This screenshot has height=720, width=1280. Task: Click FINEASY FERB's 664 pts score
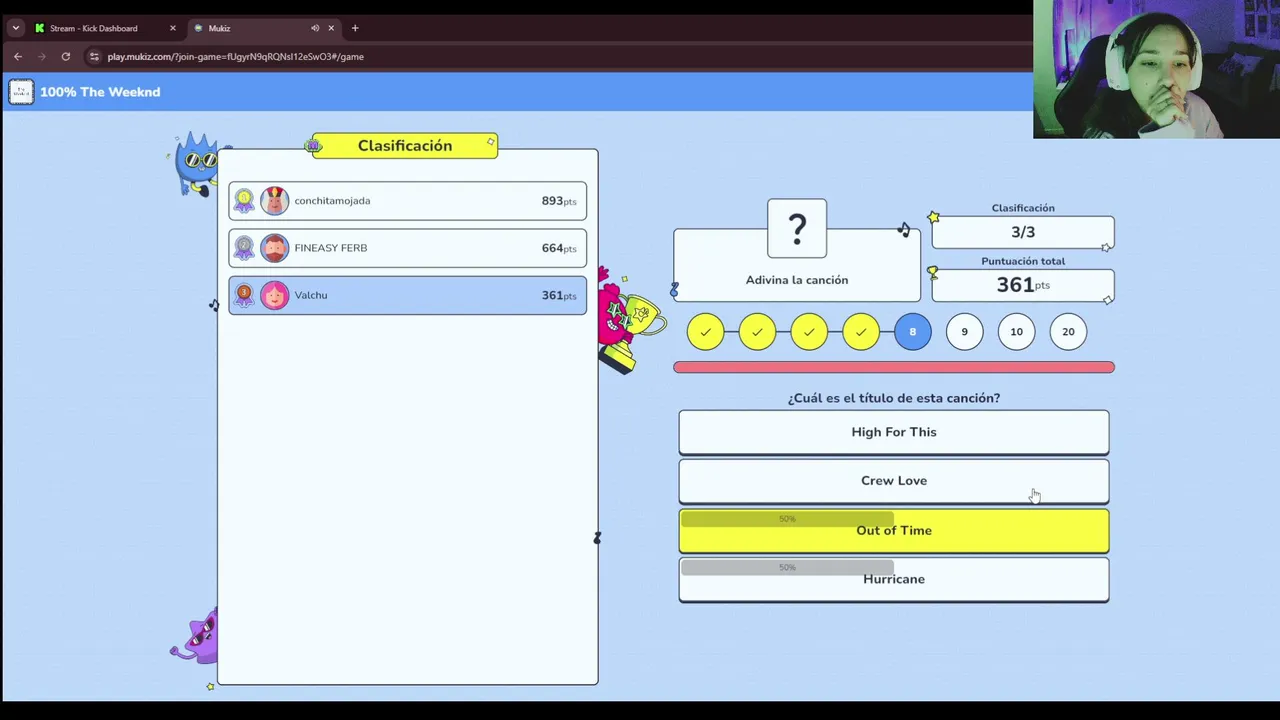559,248
